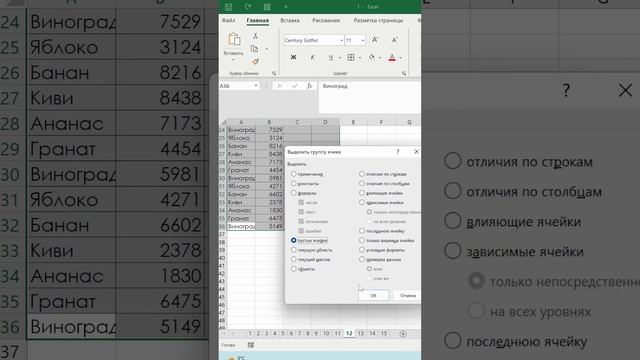Select условные форматы radio button in dialog

point(362,249)
